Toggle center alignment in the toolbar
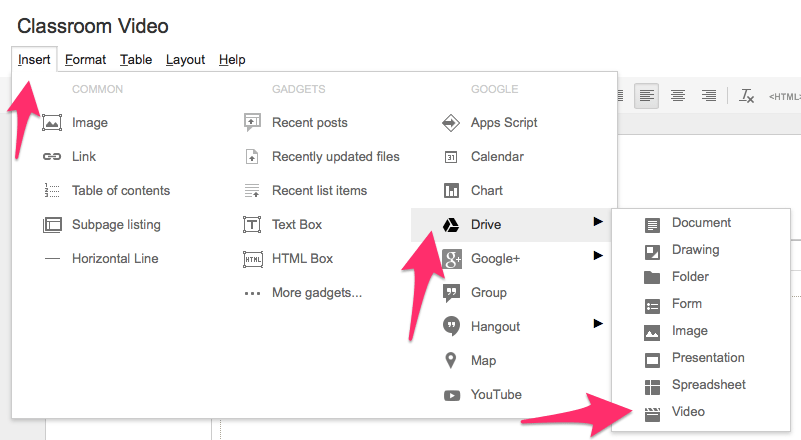This screenshot has width=801, height=440. [678, 96]
